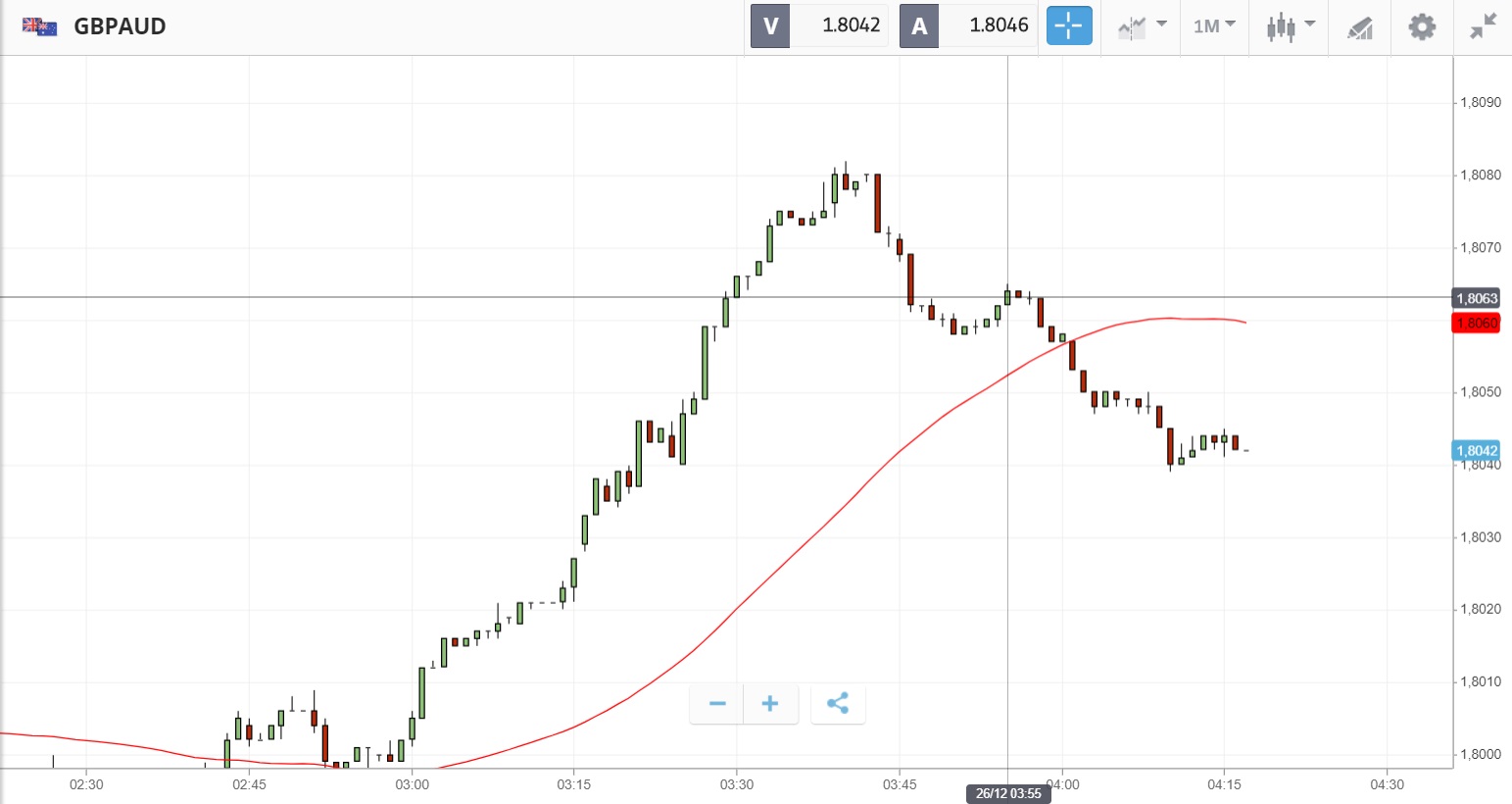Expand the 1M timeframe dropdown

tap(1214, 25)
